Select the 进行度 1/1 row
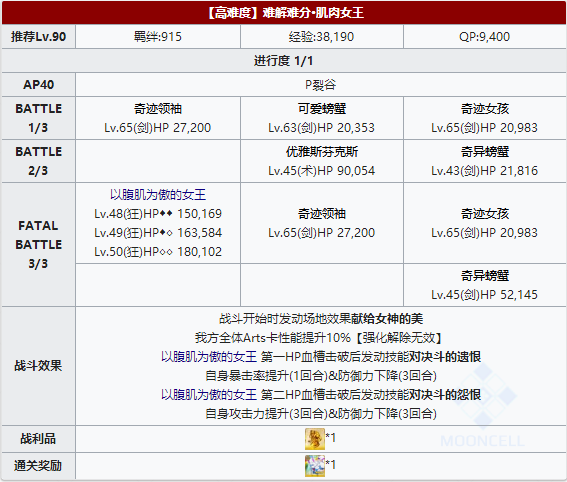The image size is (567, 482). pos(284,60)
